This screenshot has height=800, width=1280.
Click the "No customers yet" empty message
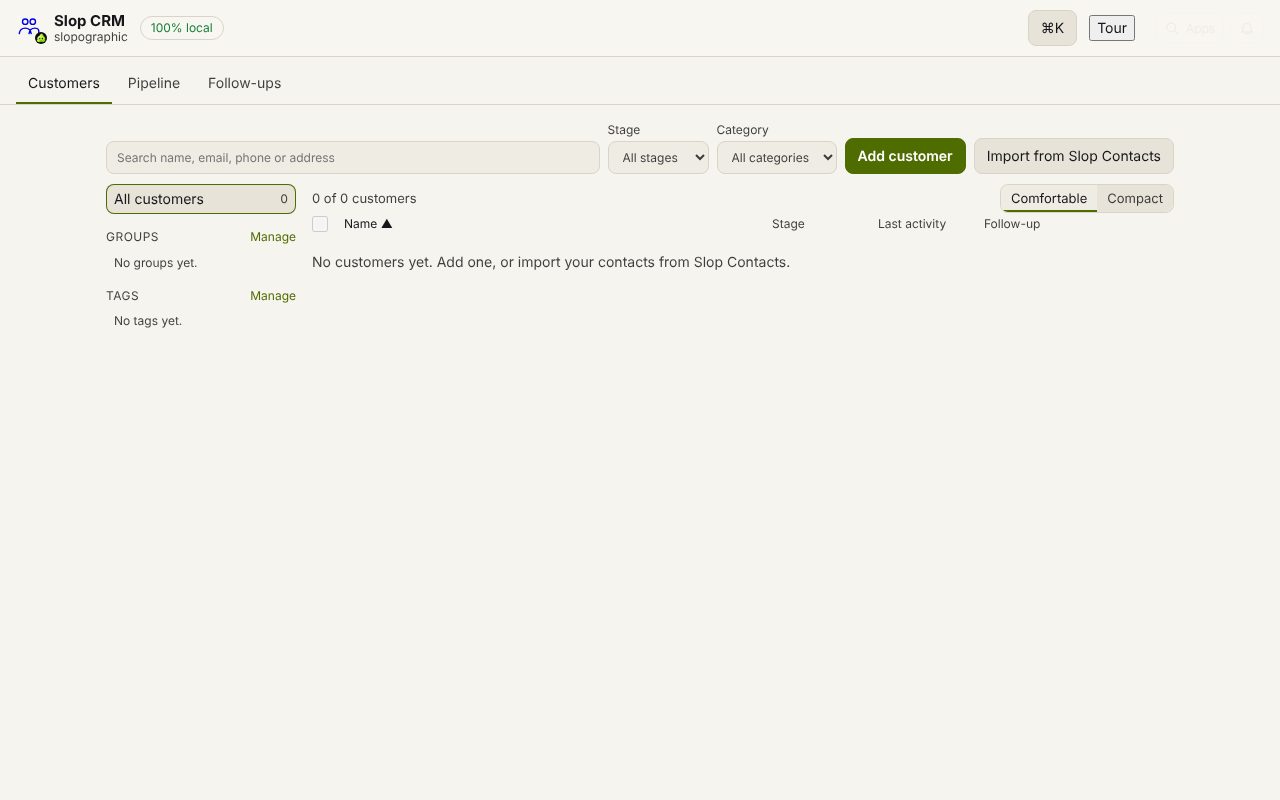551,262
